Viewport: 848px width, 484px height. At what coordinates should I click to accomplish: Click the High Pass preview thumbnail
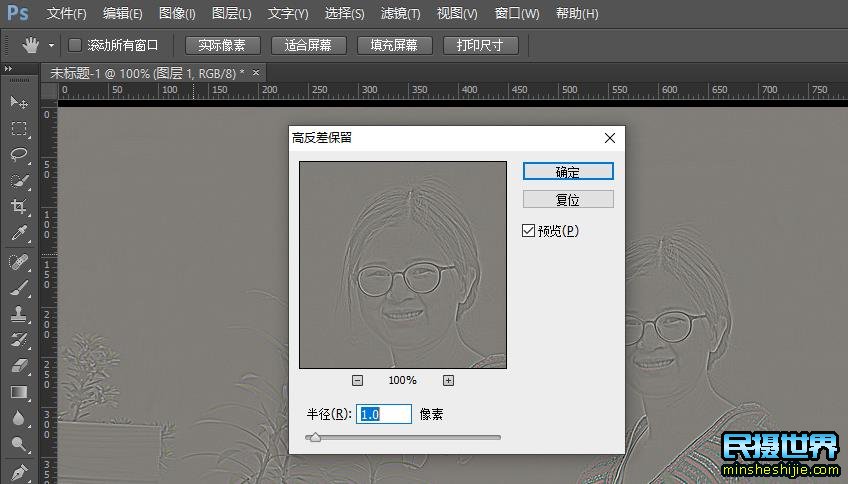[x=403, y=265]
